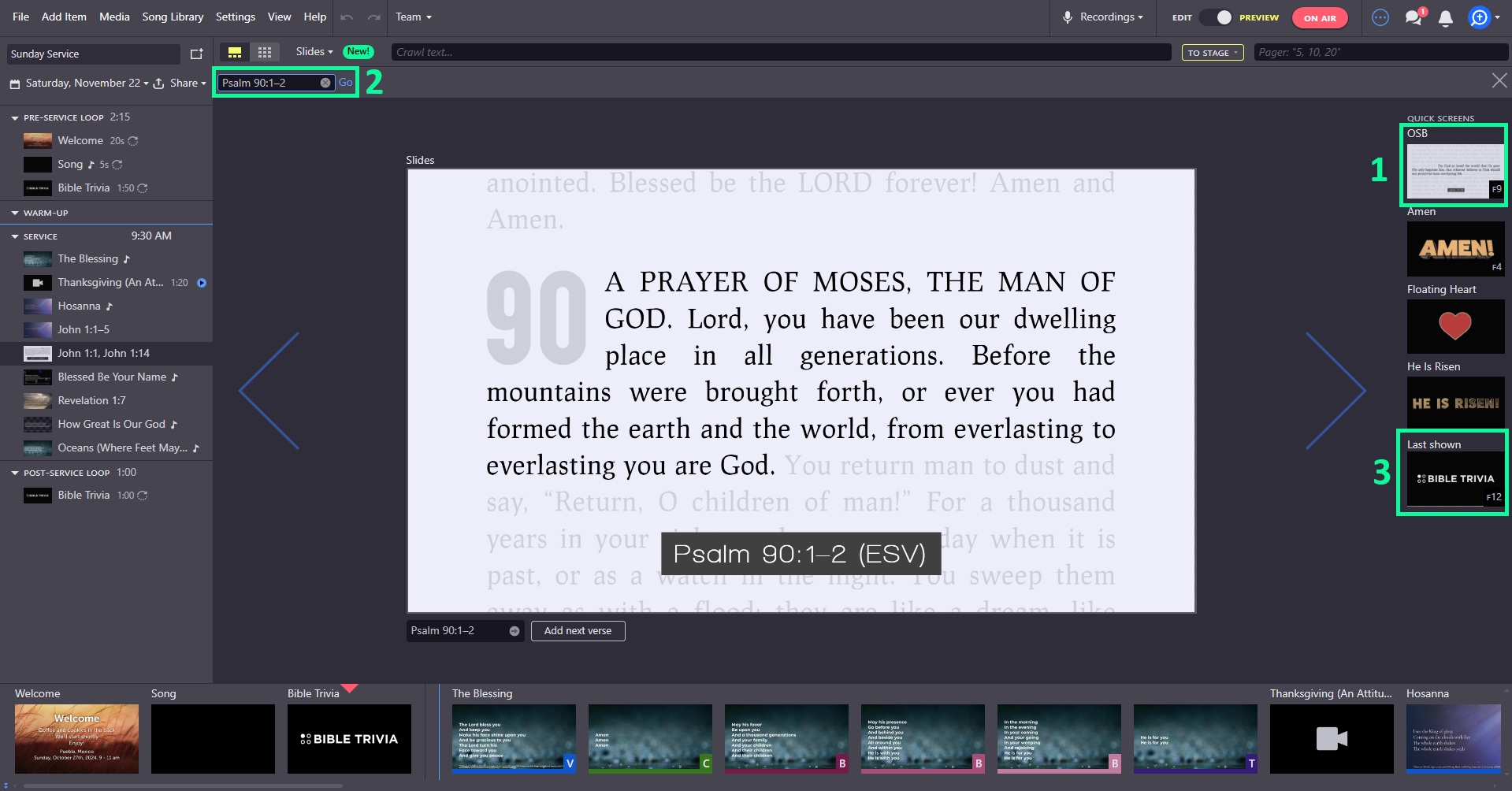The height and width of the screenshot is (791, 1512).
Task: Toggle the Edit/Preview switch
Action: (x=1216, y=17)
